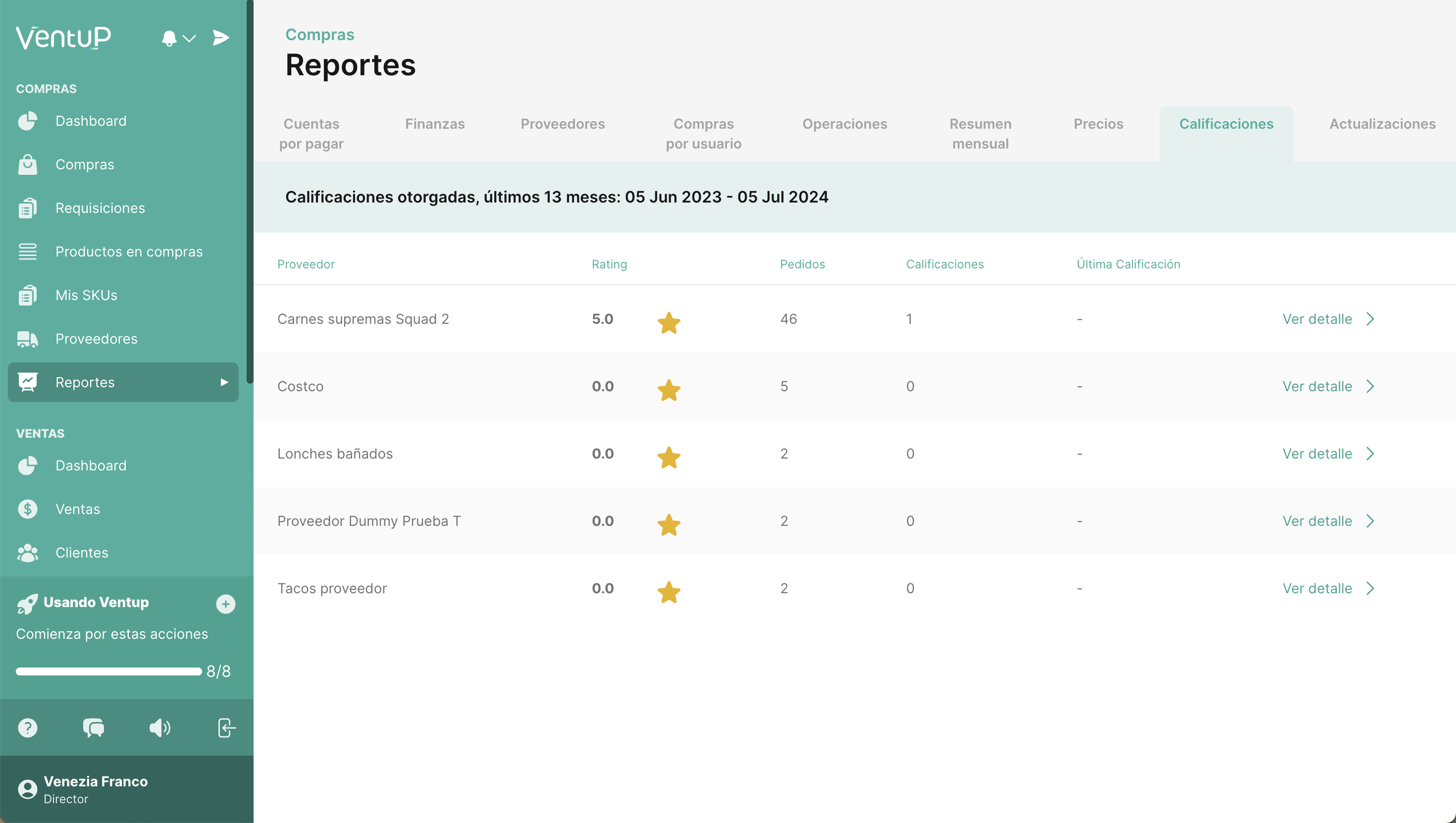
Task: Open the help question mark icon
Action: [x=28, y=727]
